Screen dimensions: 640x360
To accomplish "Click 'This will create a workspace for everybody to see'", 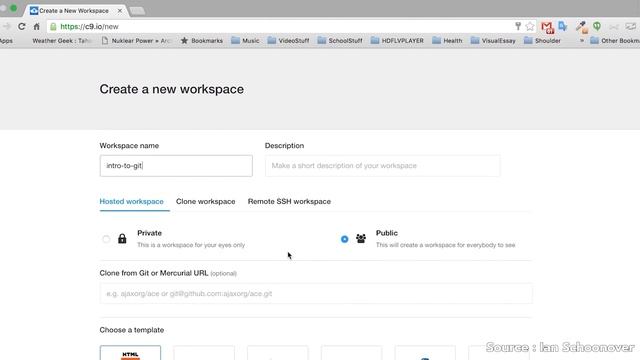I will click(445, 245).
